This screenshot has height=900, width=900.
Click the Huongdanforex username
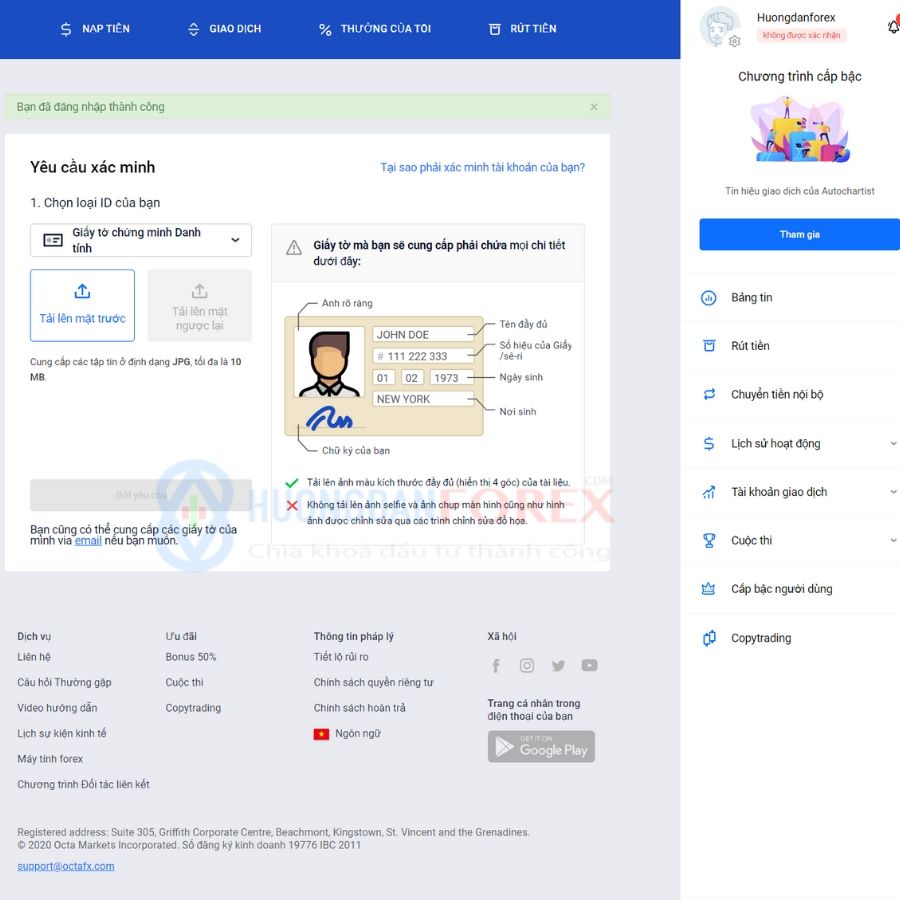click(796, 17)
